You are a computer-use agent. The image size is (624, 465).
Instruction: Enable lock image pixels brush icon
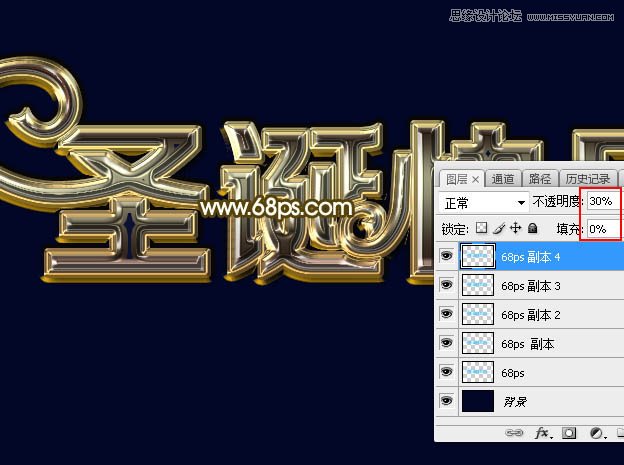[x=499, y=228]
